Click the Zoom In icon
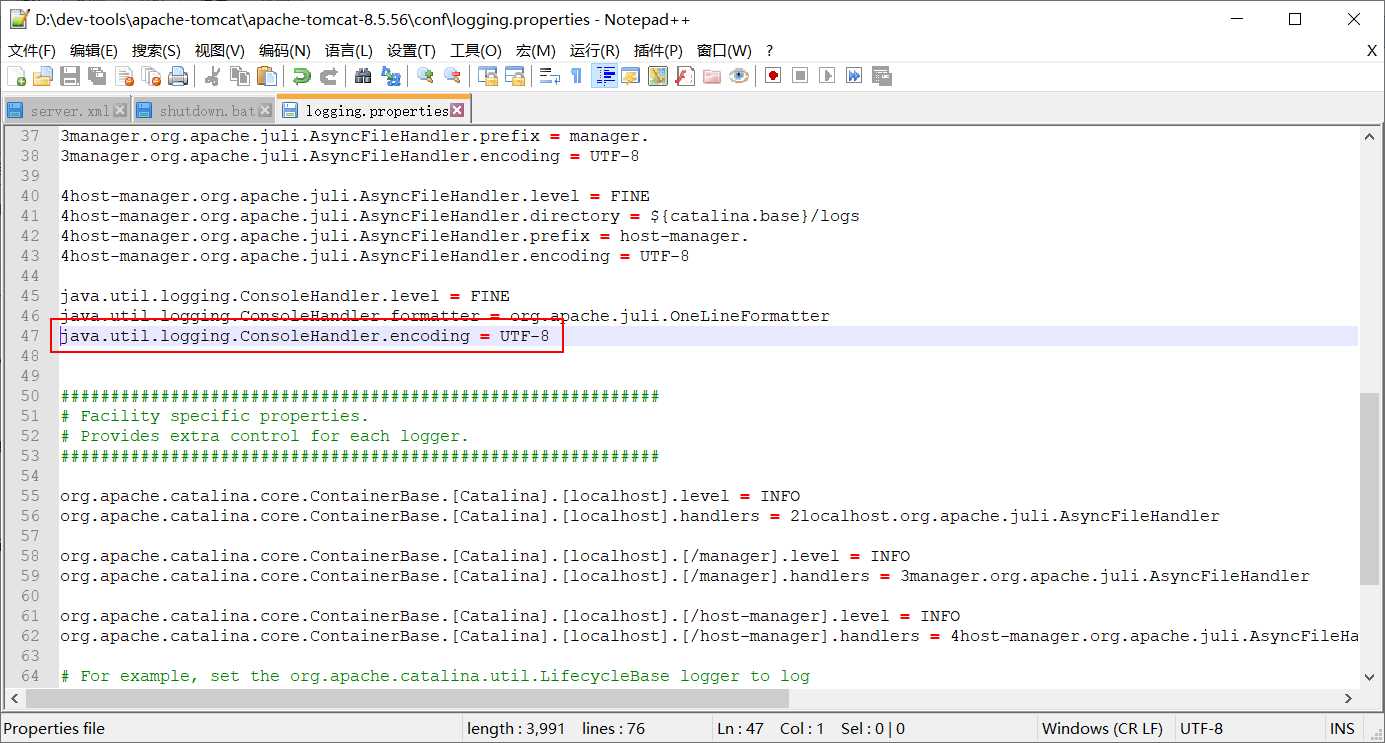1385x743 pixels. tap(425, 76)
